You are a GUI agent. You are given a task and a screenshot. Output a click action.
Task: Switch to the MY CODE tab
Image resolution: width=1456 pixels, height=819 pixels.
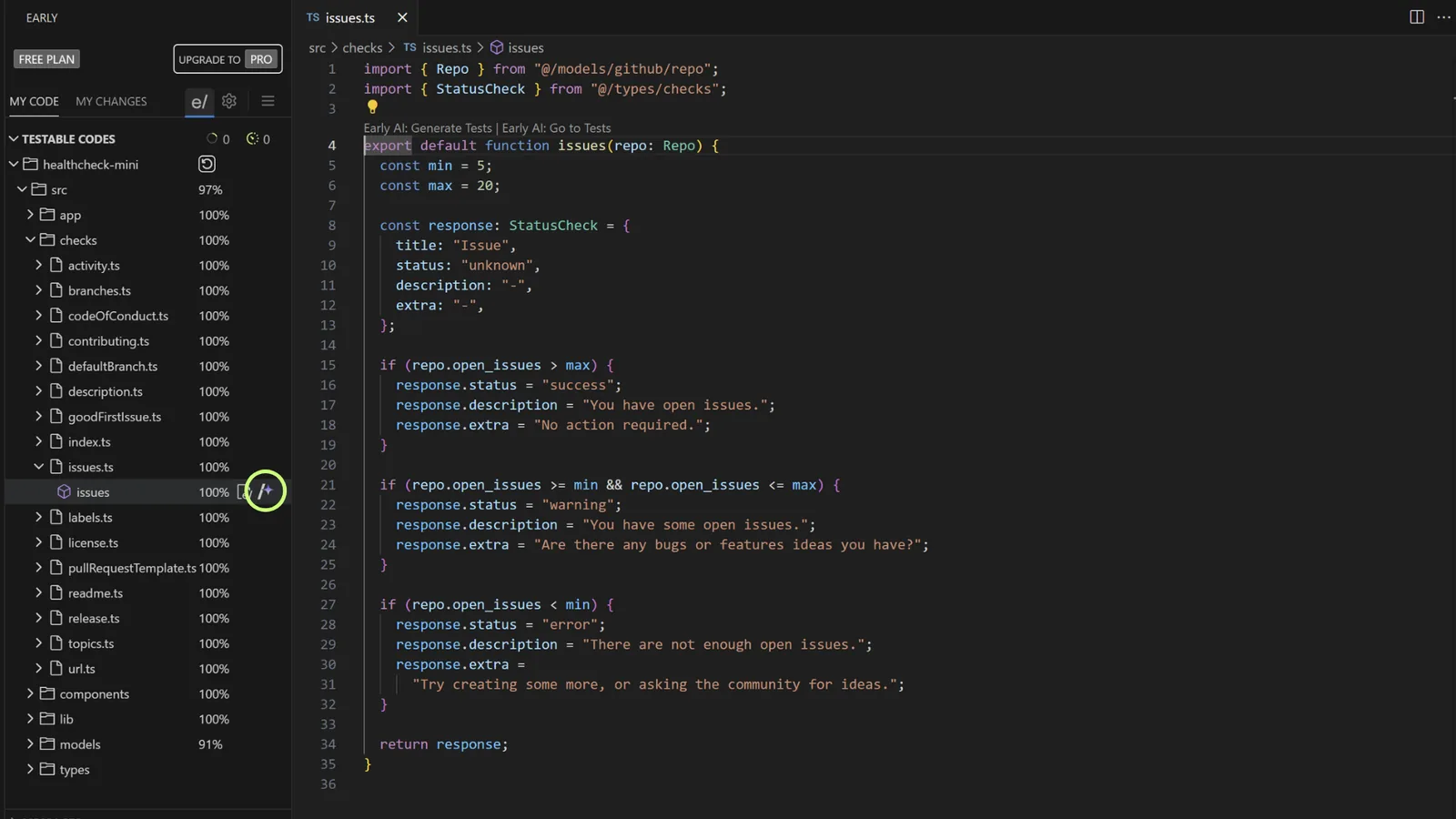pos(35,101)
